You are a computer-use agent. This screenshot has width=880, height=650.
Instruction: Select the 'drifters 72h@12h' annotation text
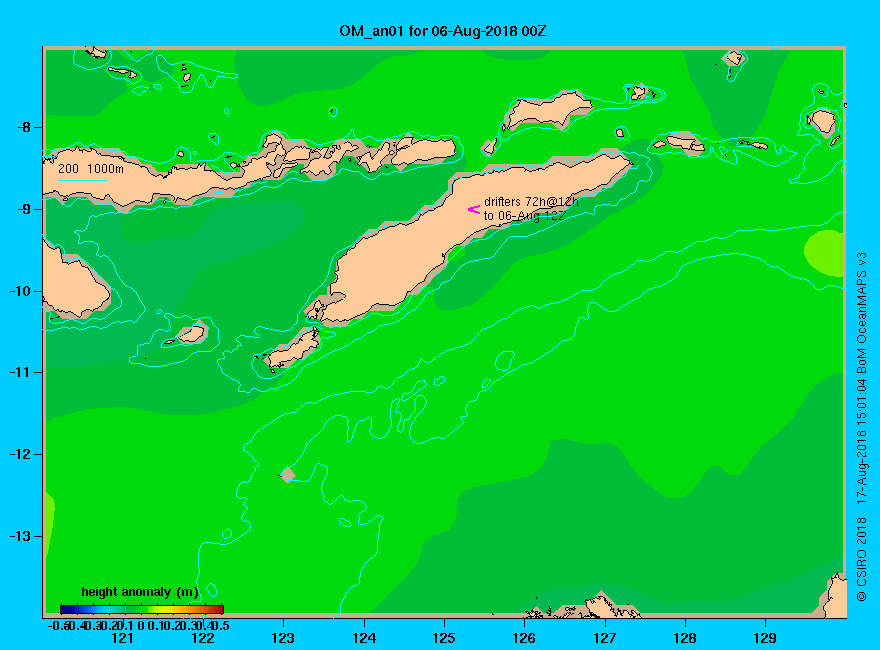pos(531,202)
